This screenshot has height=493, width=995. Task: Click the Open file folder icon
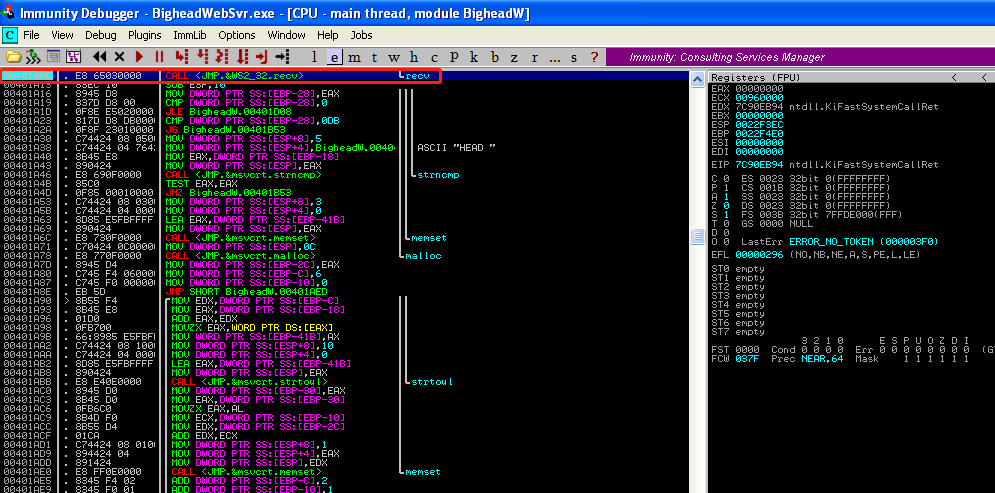tap(13, 57)
